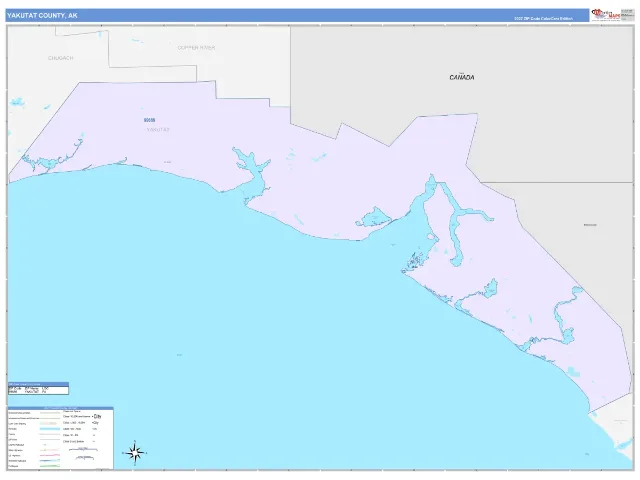
Task: Click the blue ZIP code number on map
Action: coord(149,120)
